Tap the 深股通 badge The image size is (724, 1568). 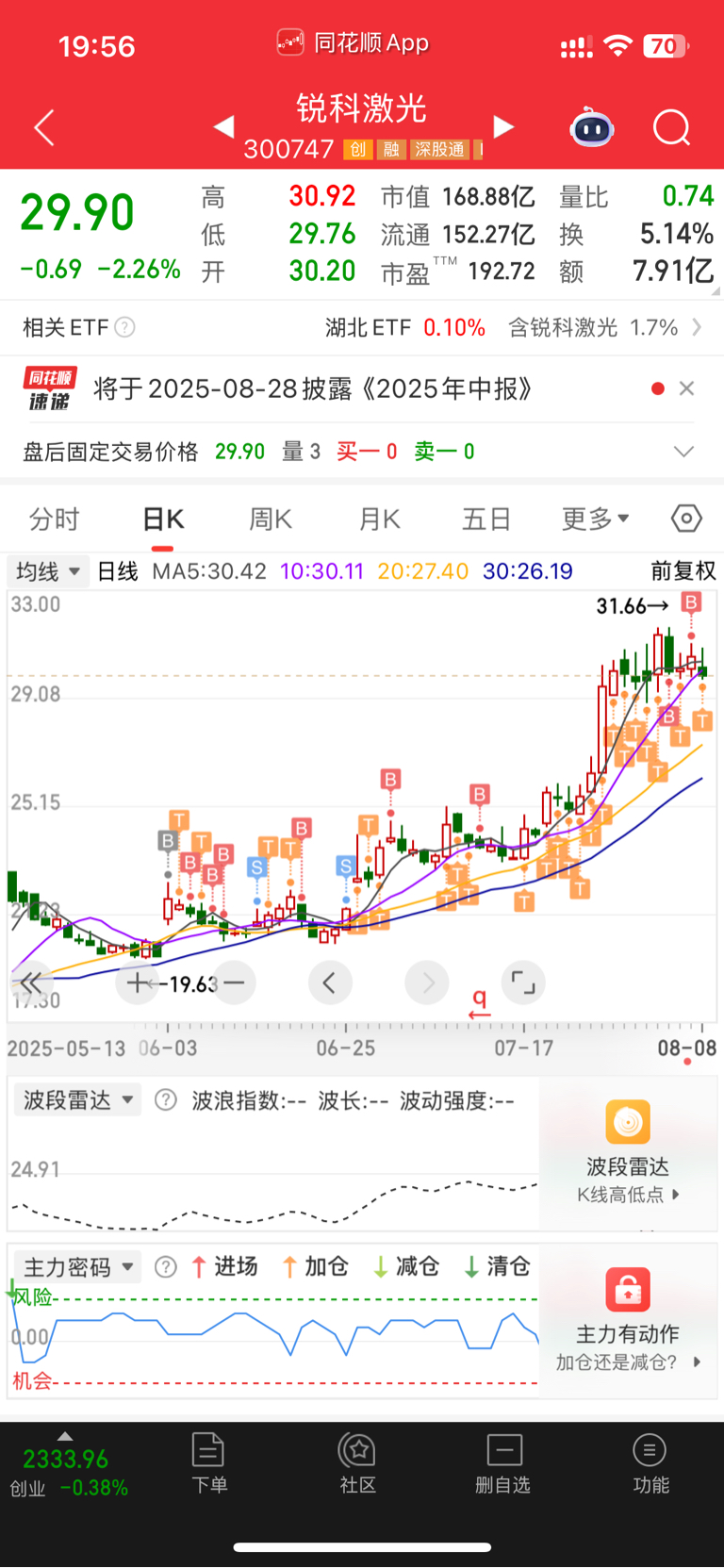click(440, 149)
